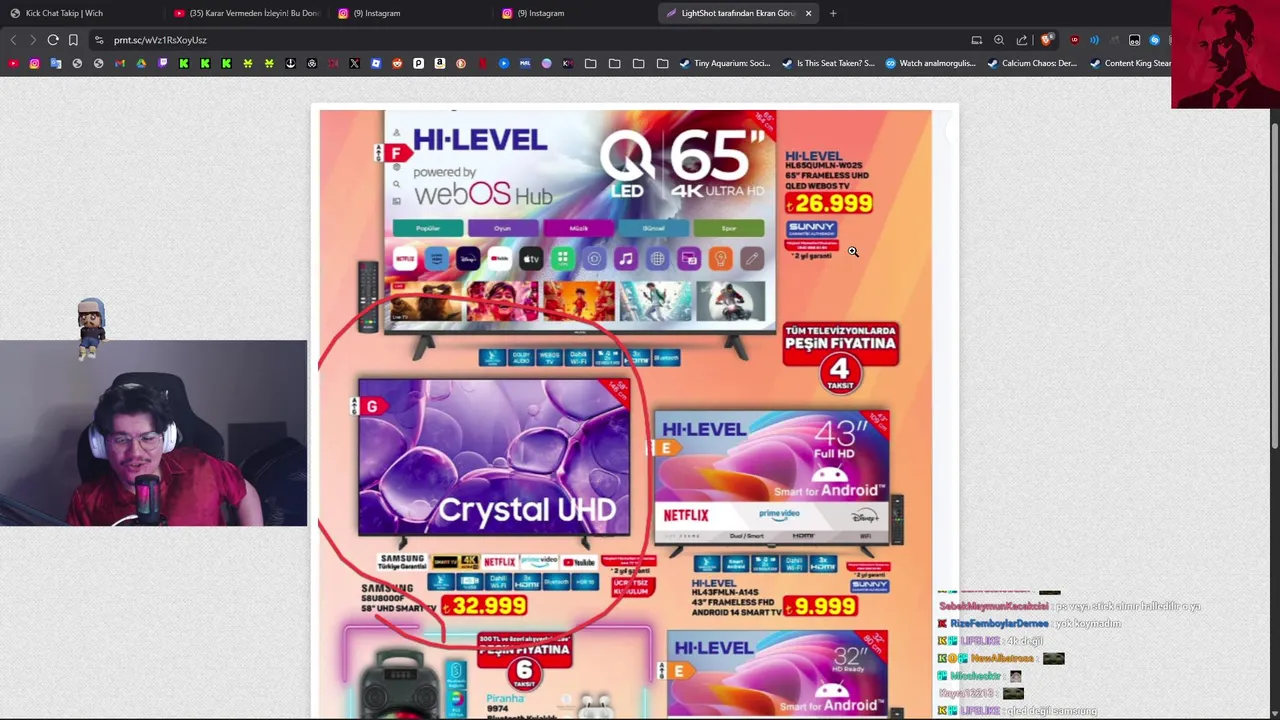The image size is (1280, 720).
Task: Open the Reddit bookmark icon
Action: click(397, 63)
